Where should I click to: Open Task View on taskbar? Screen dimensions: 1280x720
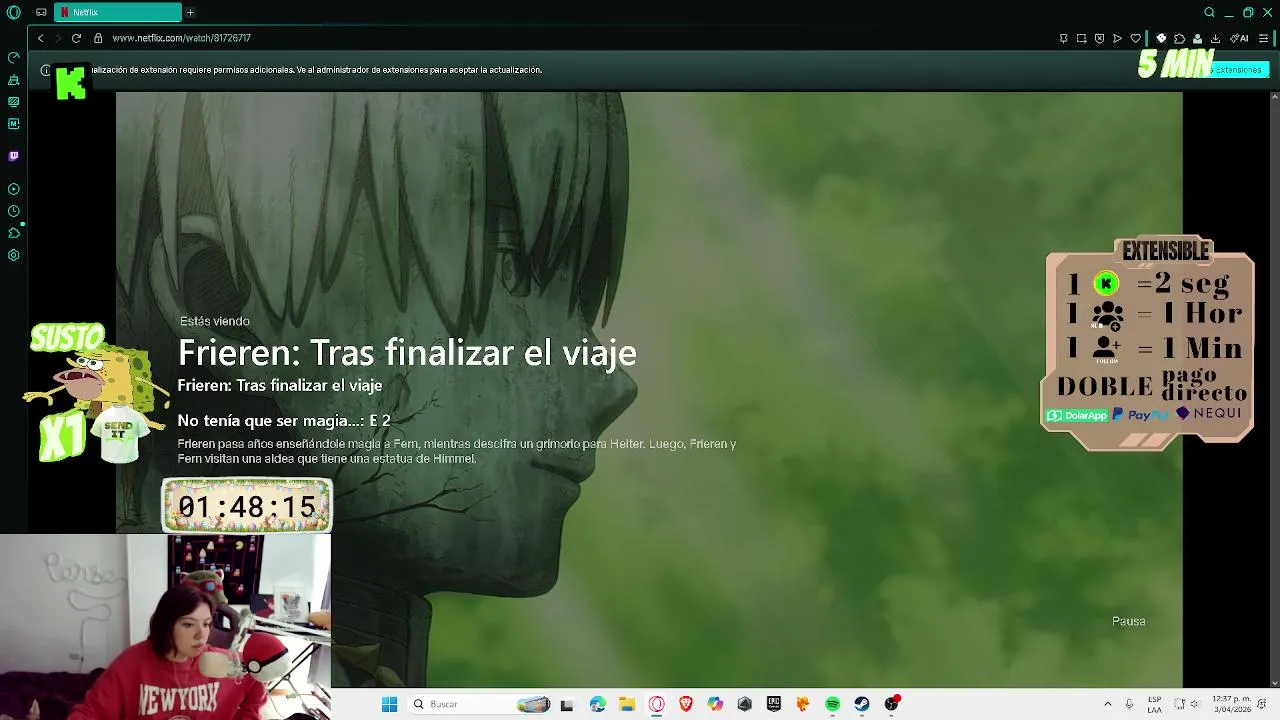567,704
